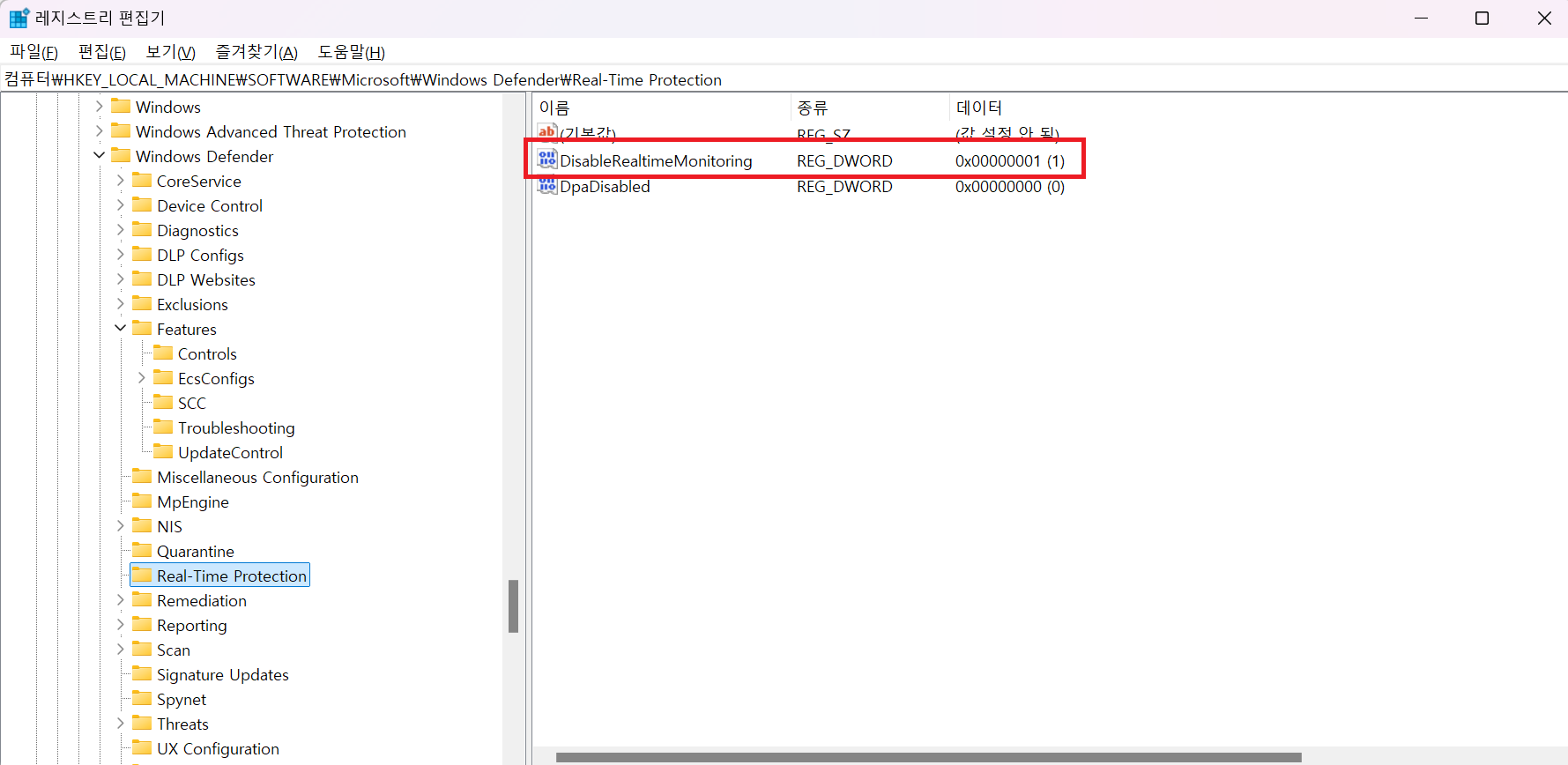
Task: Click the CoreService folder icon
Action: tap(142, 180)
